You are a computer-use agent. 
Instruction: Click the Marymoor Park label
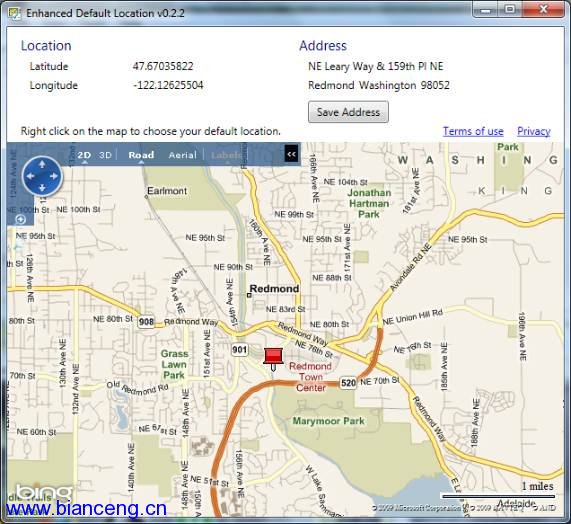coord(328,421)
